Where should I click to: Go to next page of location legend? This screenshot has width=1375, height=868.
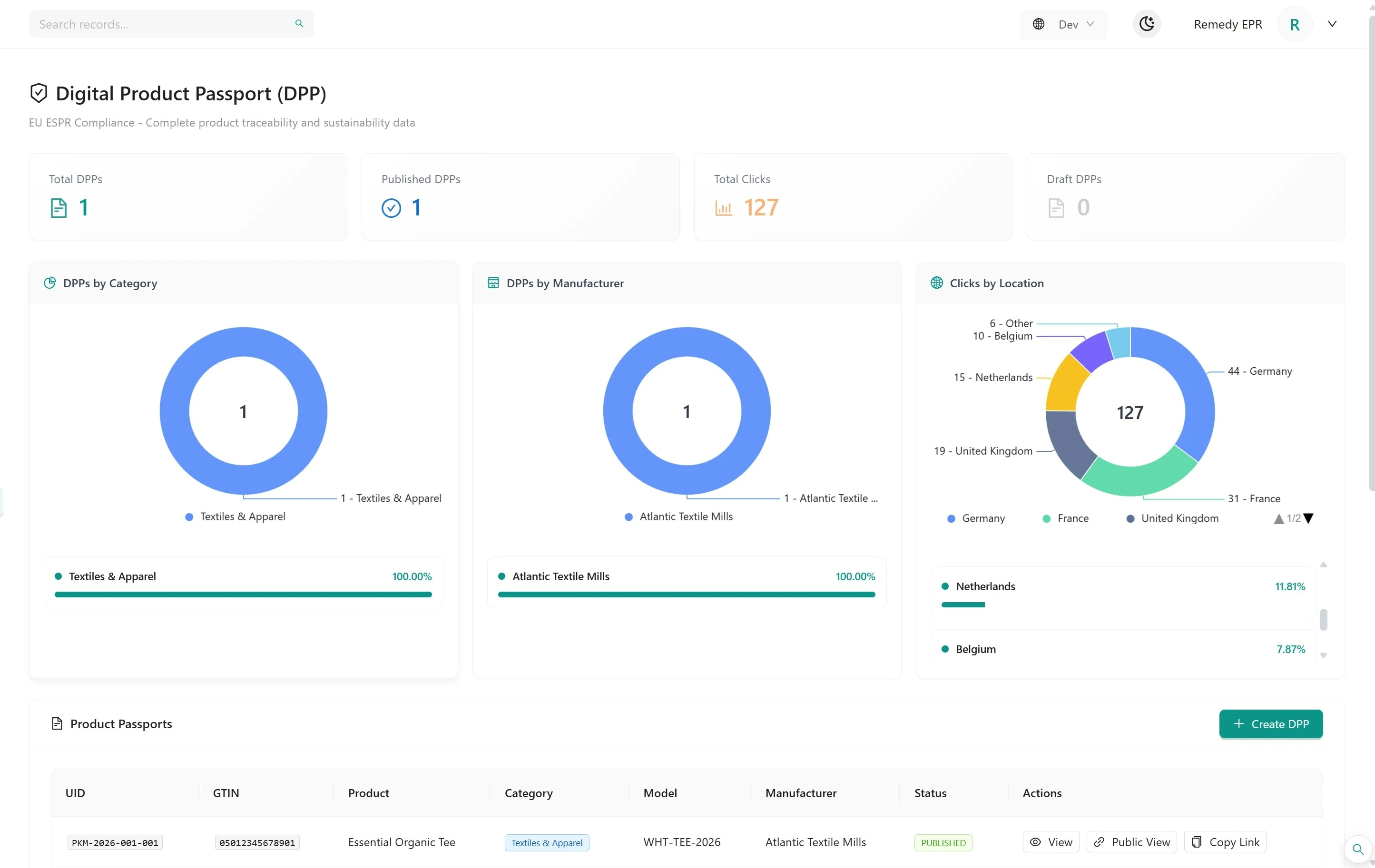1309,518
